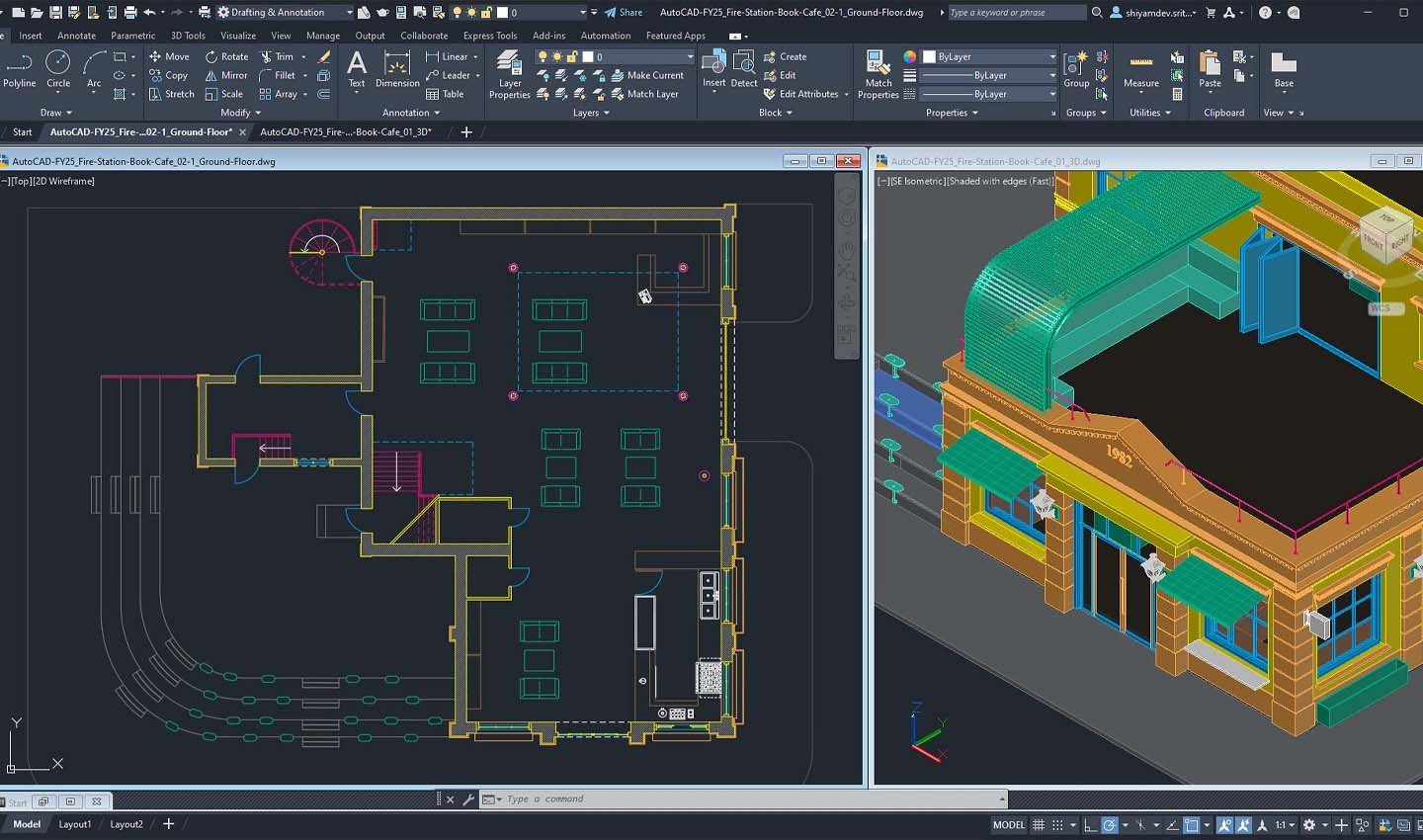This screenshot has width=1423, height=840.
Task: Activate the Fillet tool
Action: point(277,75)
